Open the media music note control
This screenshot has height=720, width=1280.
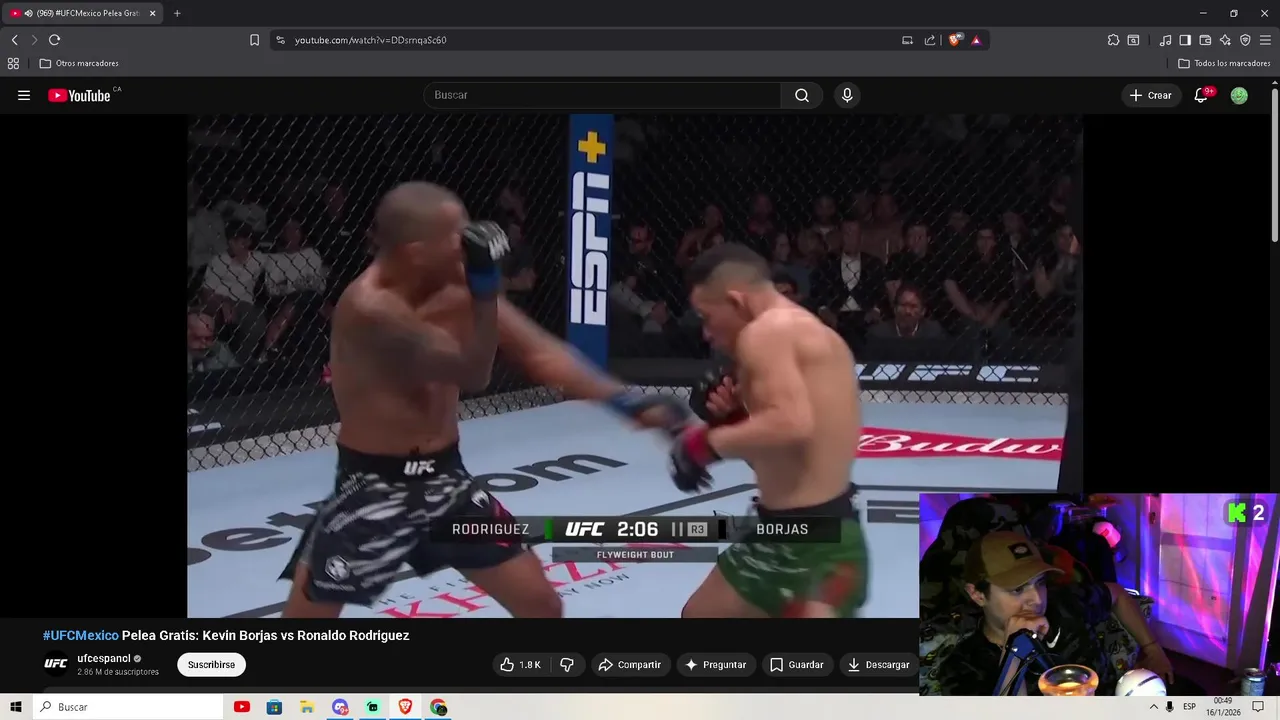pos(1165,40)
